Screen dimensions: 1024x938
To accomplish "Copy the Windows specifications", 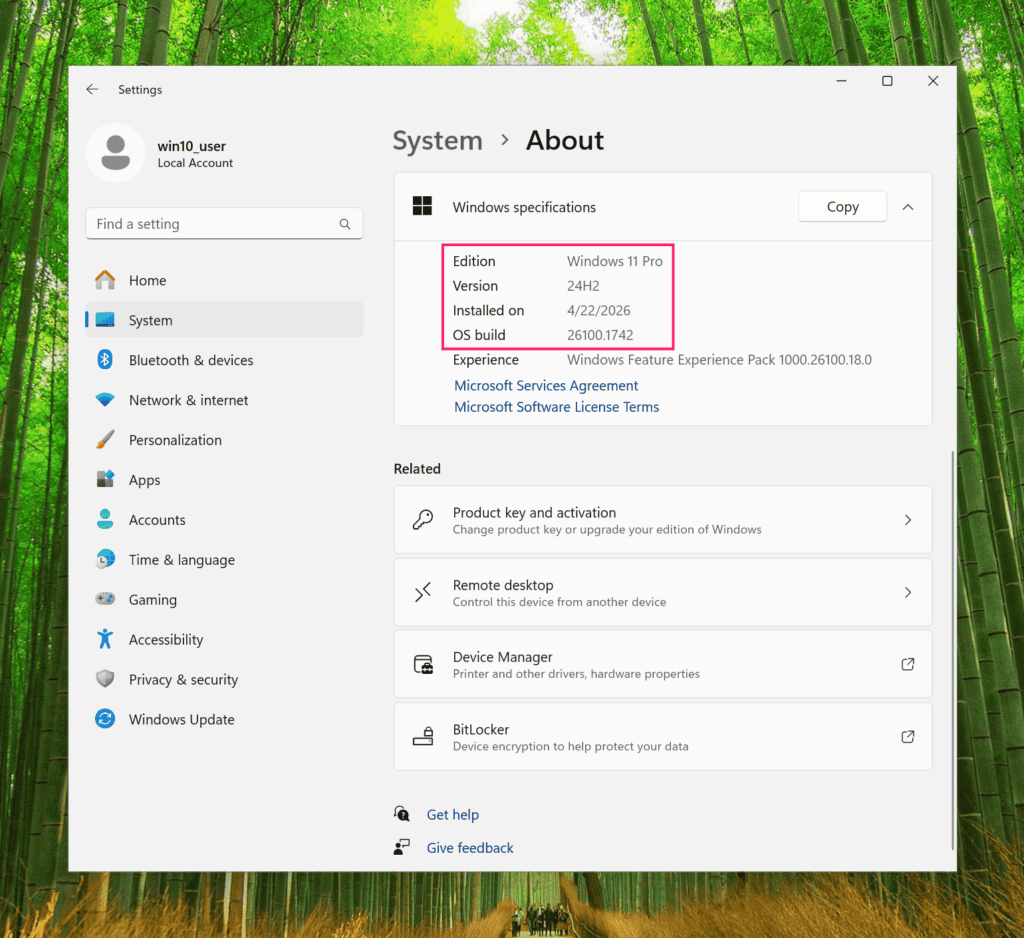I will pyautogui.click(x=842, y=206).
